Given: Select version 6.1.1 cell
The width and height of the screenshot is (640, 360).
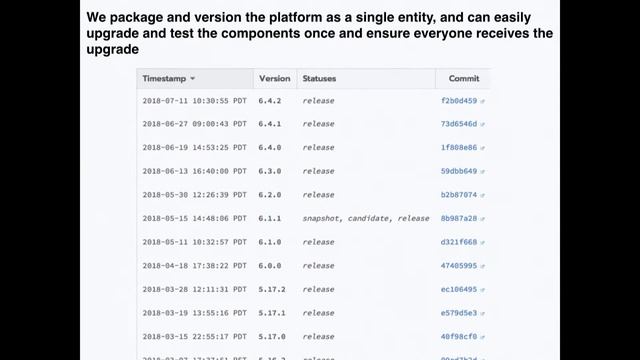Looking at the screenshot, I should point(270,218).
